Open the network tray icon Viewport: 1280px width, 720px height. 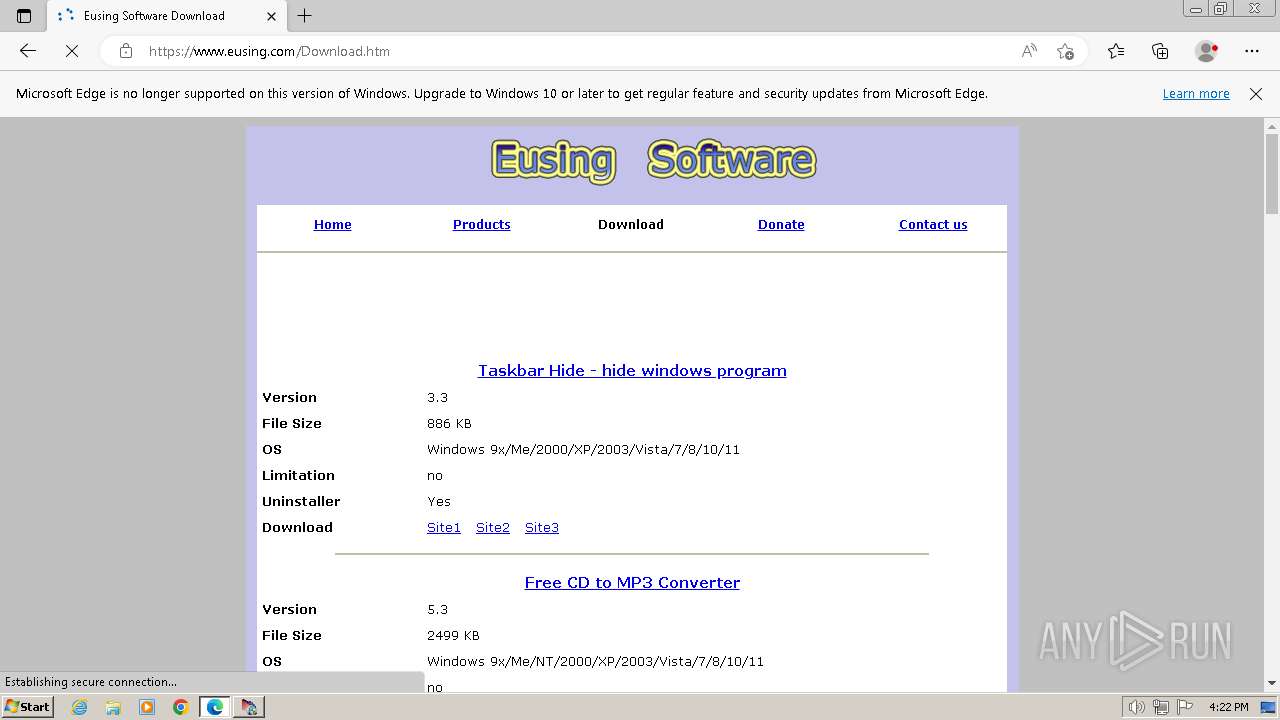coord(1161,707)
